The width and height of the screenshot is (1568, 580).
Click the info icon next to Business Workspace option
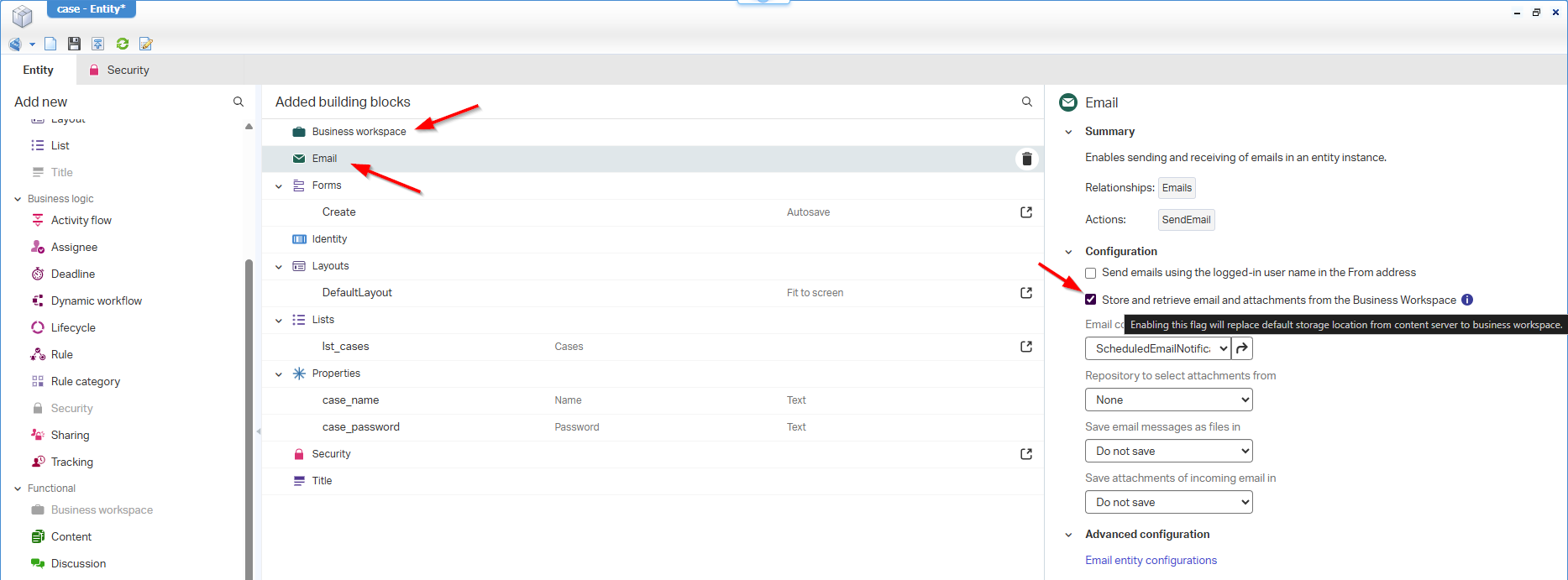tap(1467, 300)
